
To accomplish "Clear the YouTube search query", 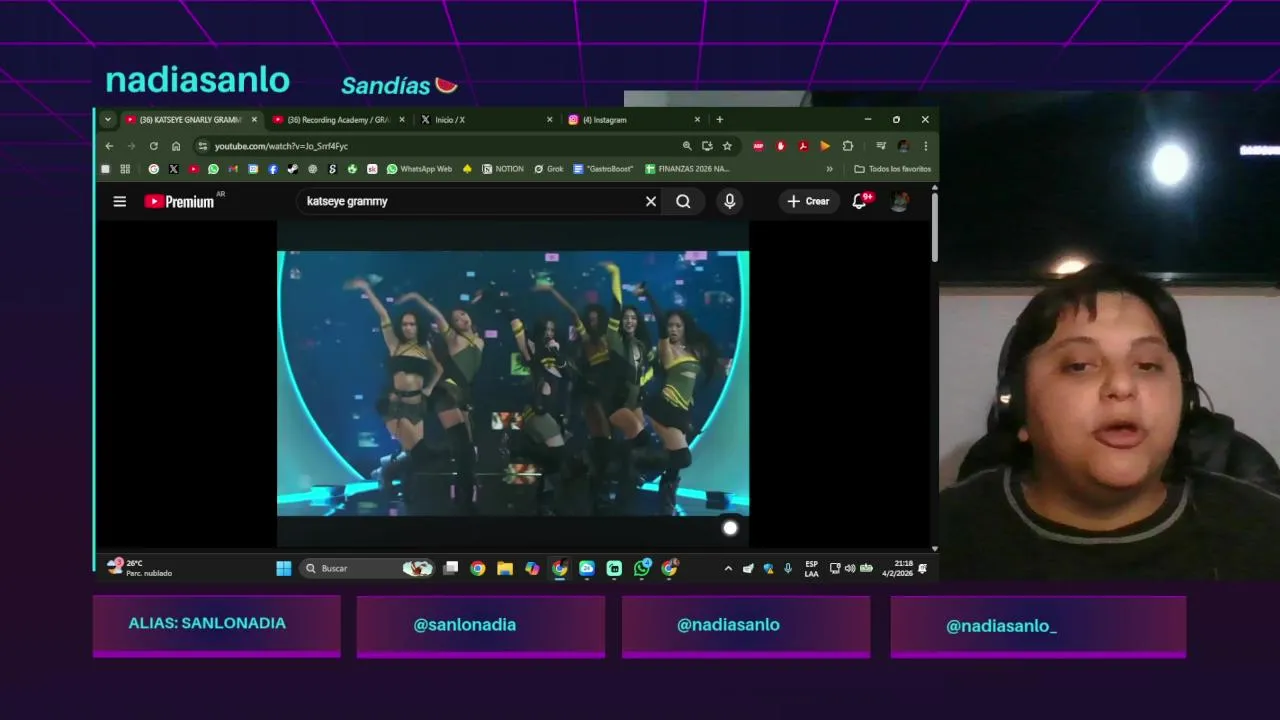I will [x=651, y=201].
